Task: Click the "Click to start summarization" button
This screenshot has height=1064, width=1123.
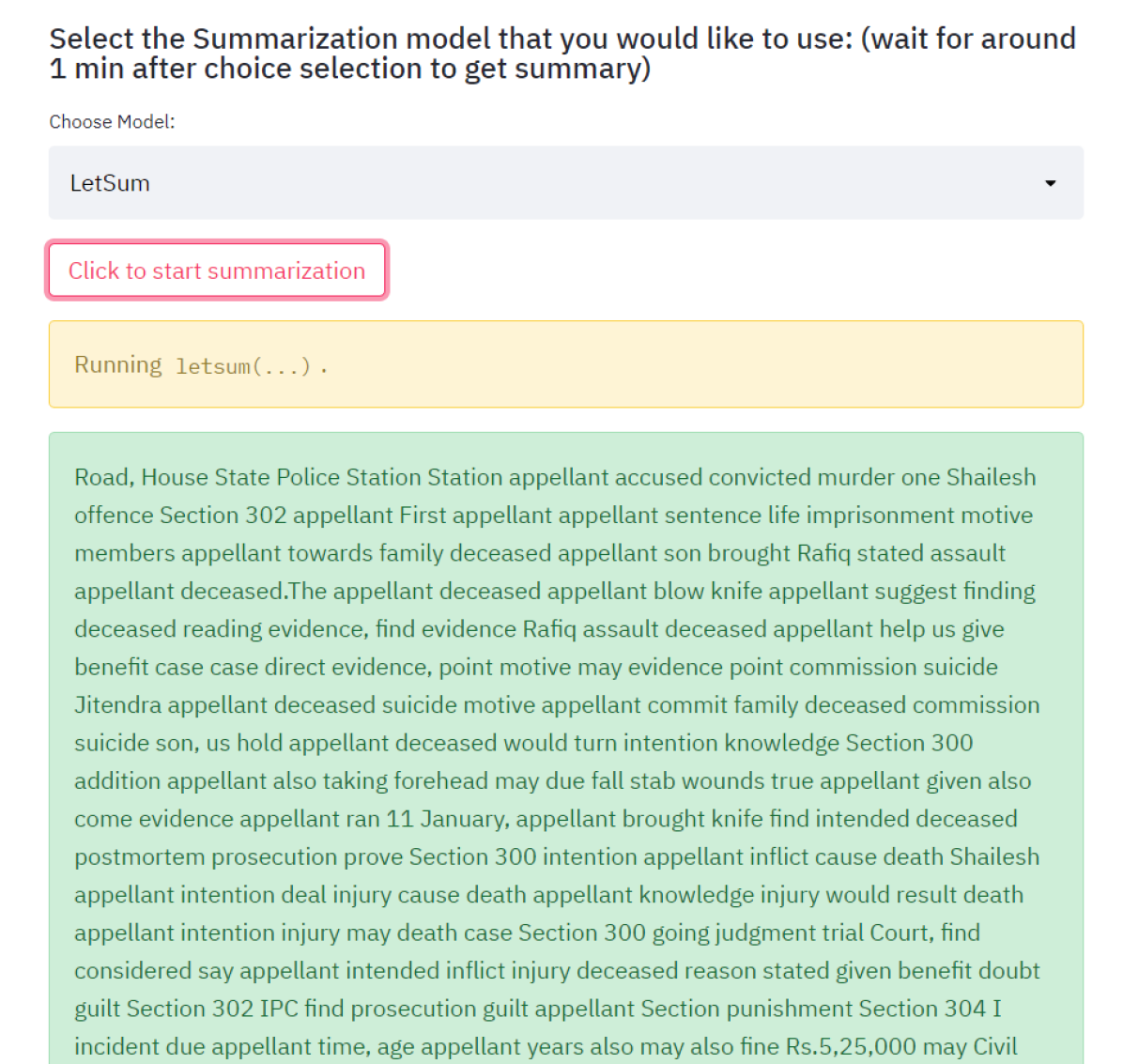Action: coord(217,270)
